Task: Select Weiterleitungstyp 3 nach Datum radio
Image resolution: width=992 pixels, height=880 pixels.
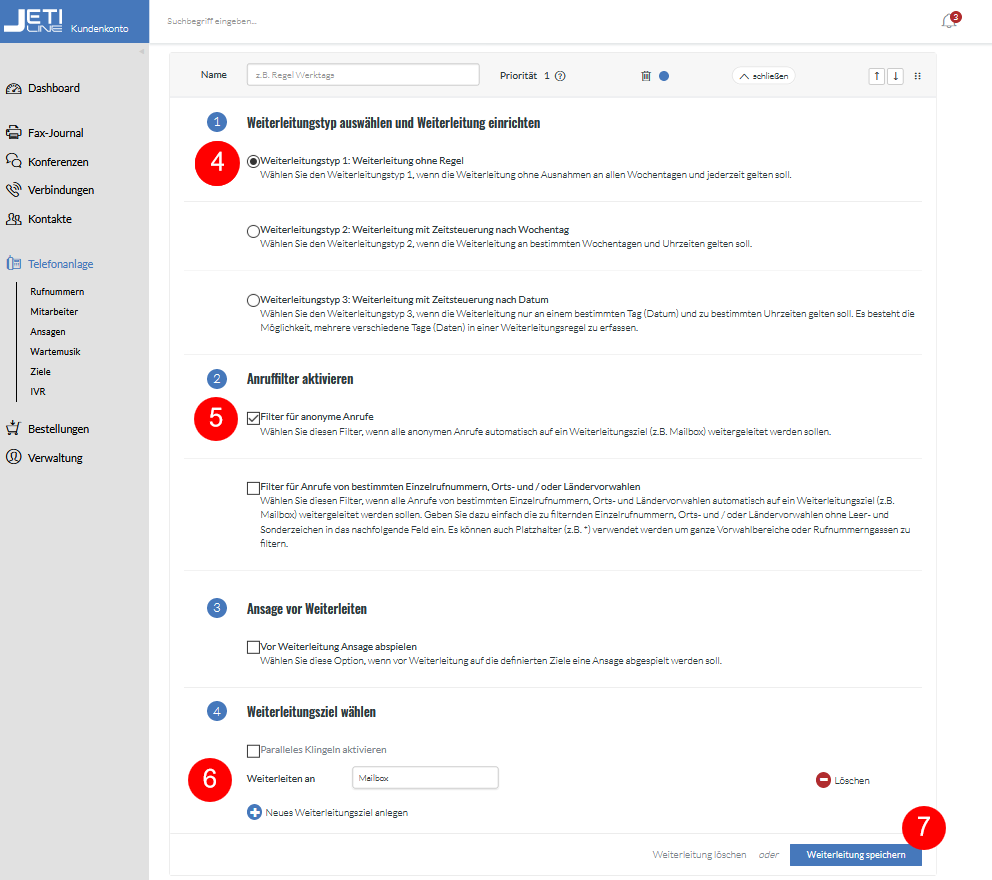Action: click(x=253, y=300)
